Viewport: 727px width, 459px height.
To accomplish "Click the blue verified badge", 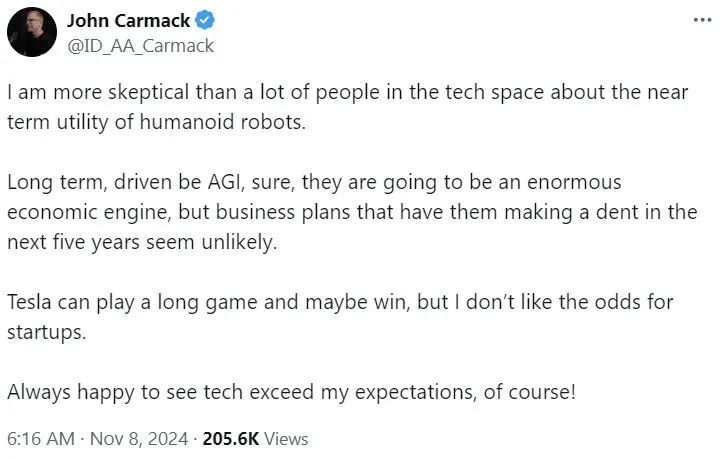I will tap(206, 21).
